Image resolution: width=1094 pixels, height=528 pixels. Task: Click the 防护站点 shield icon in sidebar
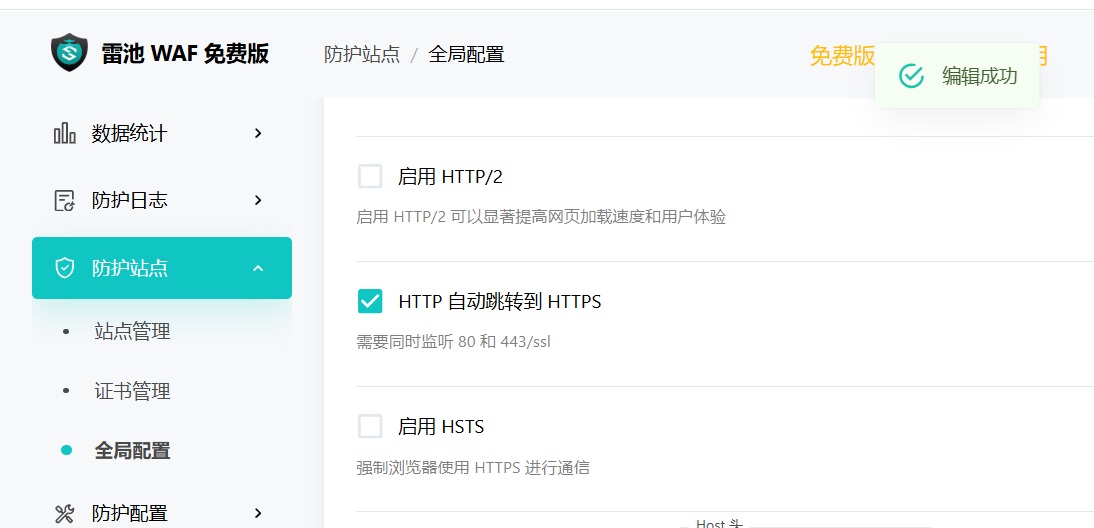64,268
